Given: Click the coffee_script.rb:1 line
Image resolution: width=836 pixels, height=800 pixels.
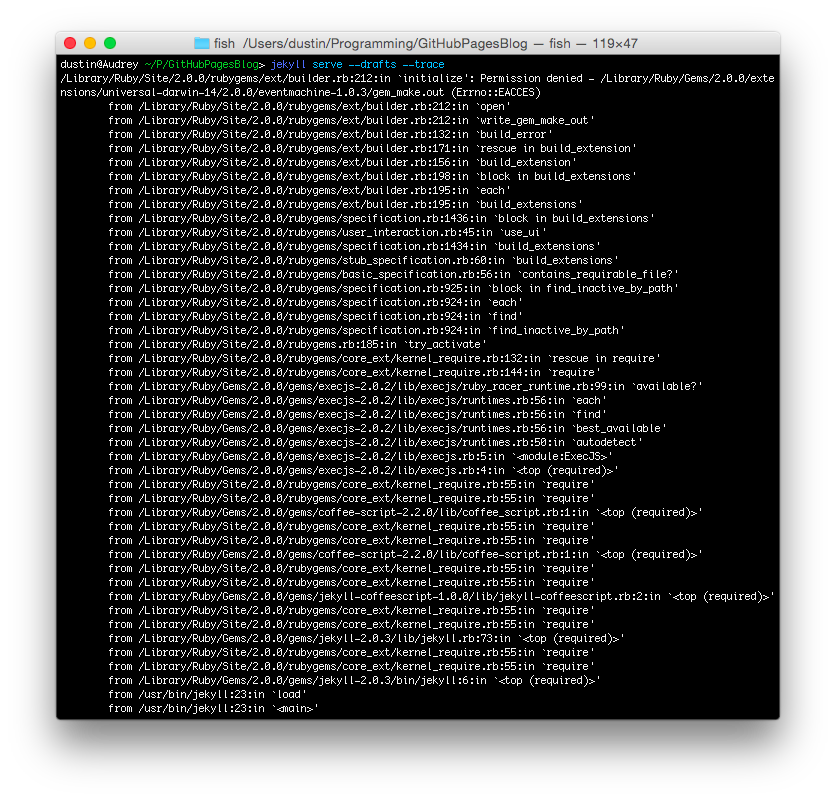Looking at the screenshot, I should coord(406,512).
